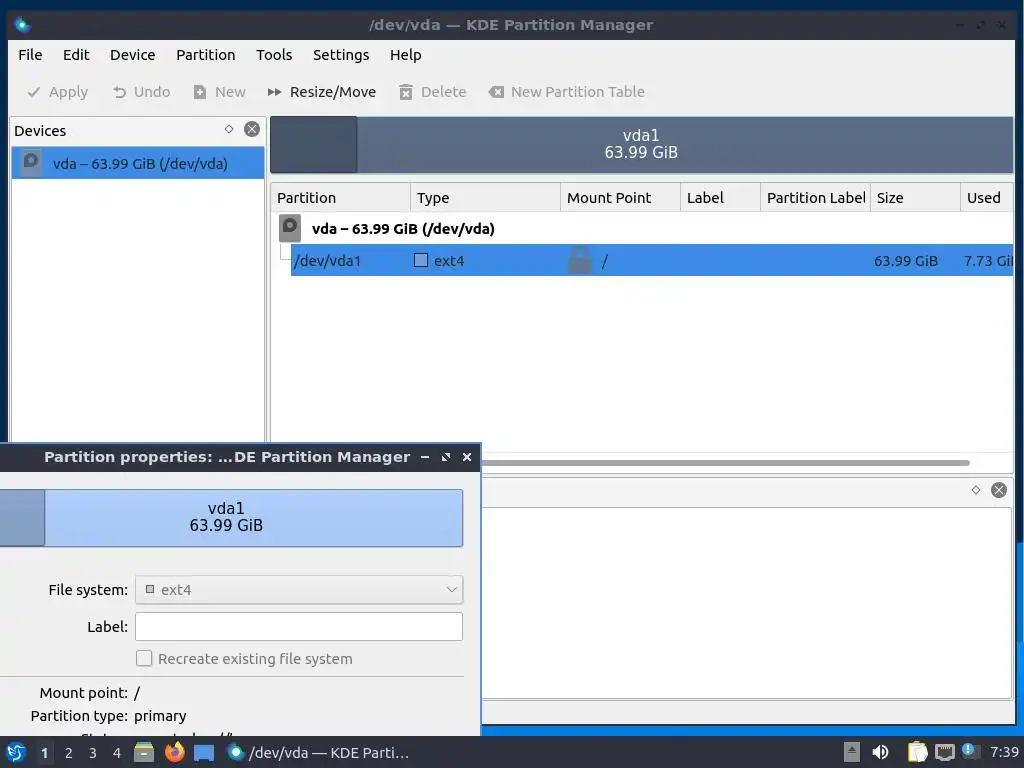This screenshot has height=768, width=1024.
Task: Open the File system ext4 dropdown
Action: (299, 590)
